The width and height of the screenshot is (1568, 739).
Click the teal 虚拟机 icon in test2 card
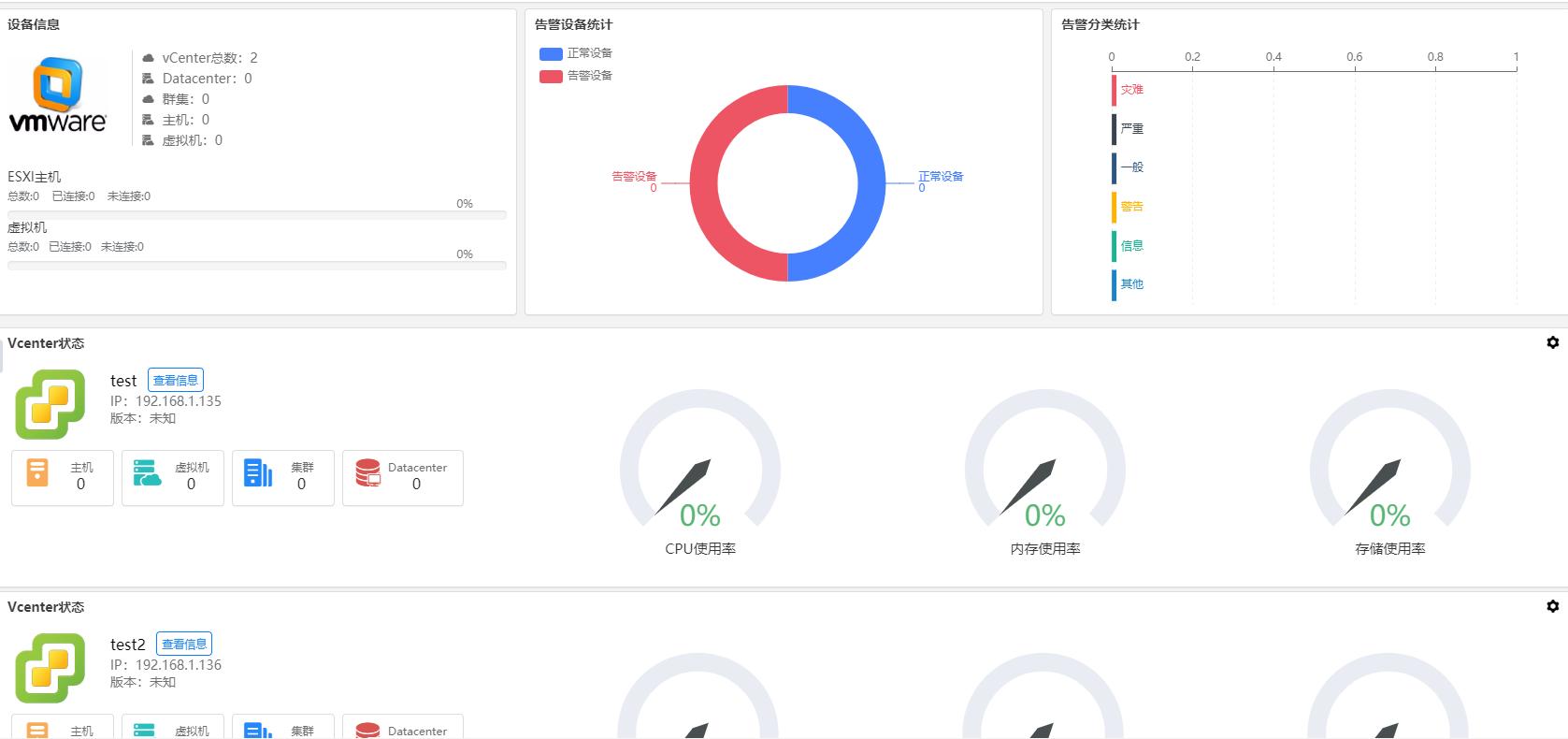[144, 731]
